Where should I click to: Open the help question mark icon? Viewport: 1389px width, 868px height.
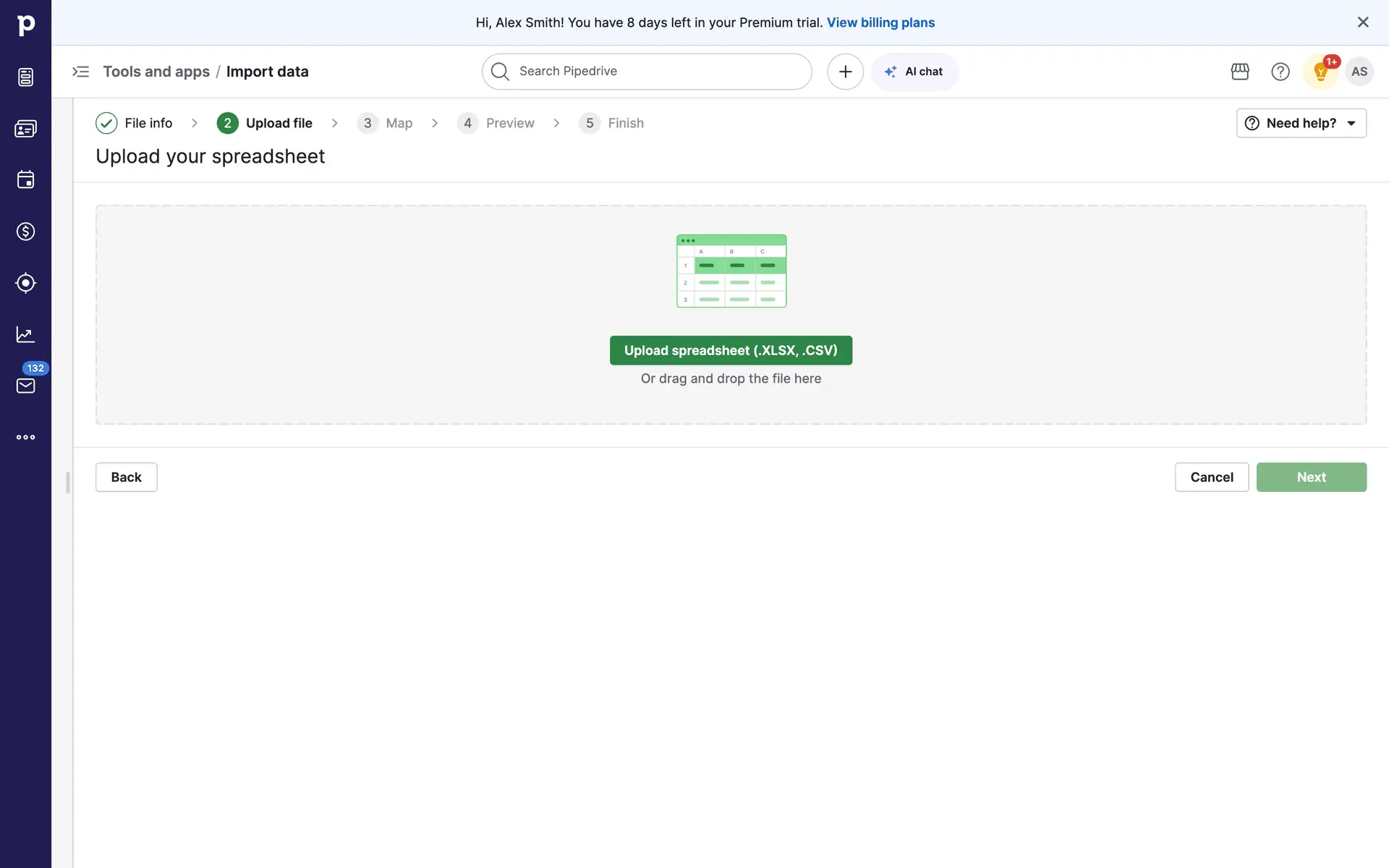pos(1280,72)
